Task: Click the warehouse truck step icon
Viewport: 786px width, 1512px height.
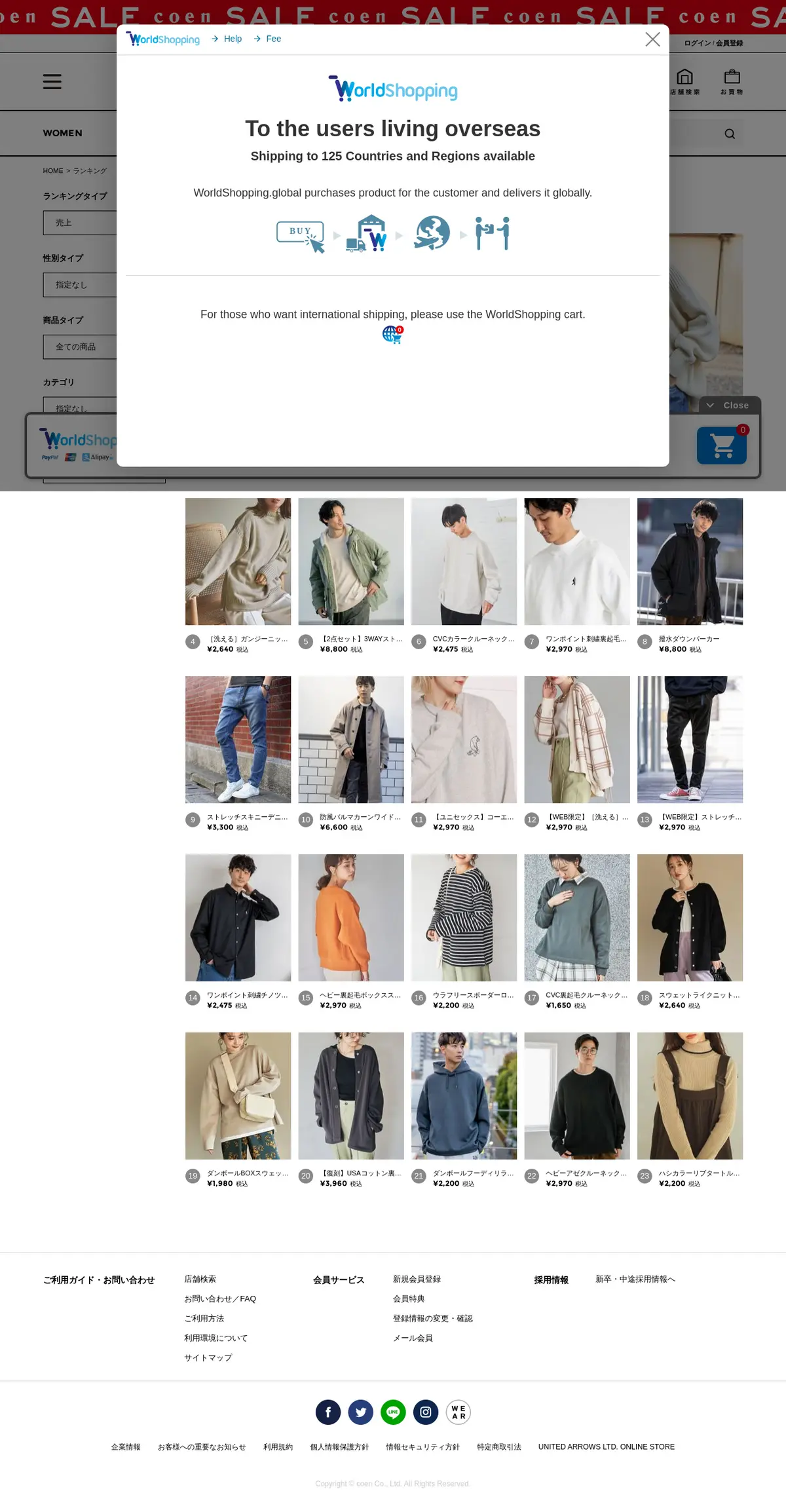Action: click(x=367, y=233)
